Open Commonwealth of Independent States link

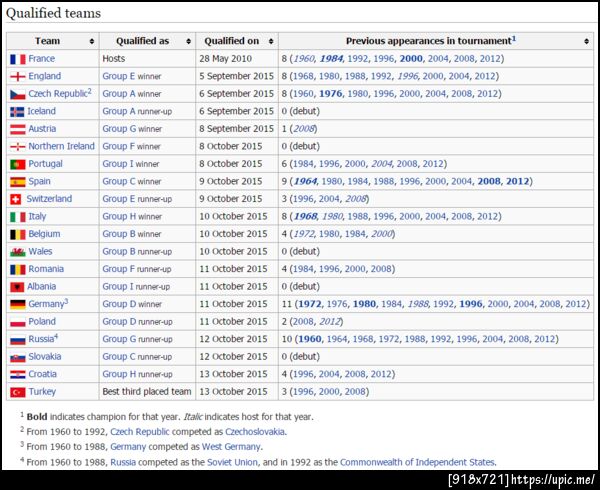coord(417,463)
